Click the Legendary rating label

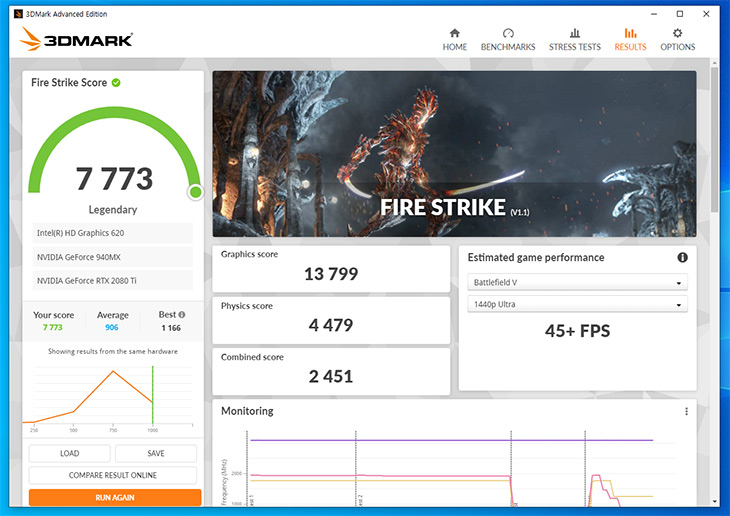[x=113, y=210]
